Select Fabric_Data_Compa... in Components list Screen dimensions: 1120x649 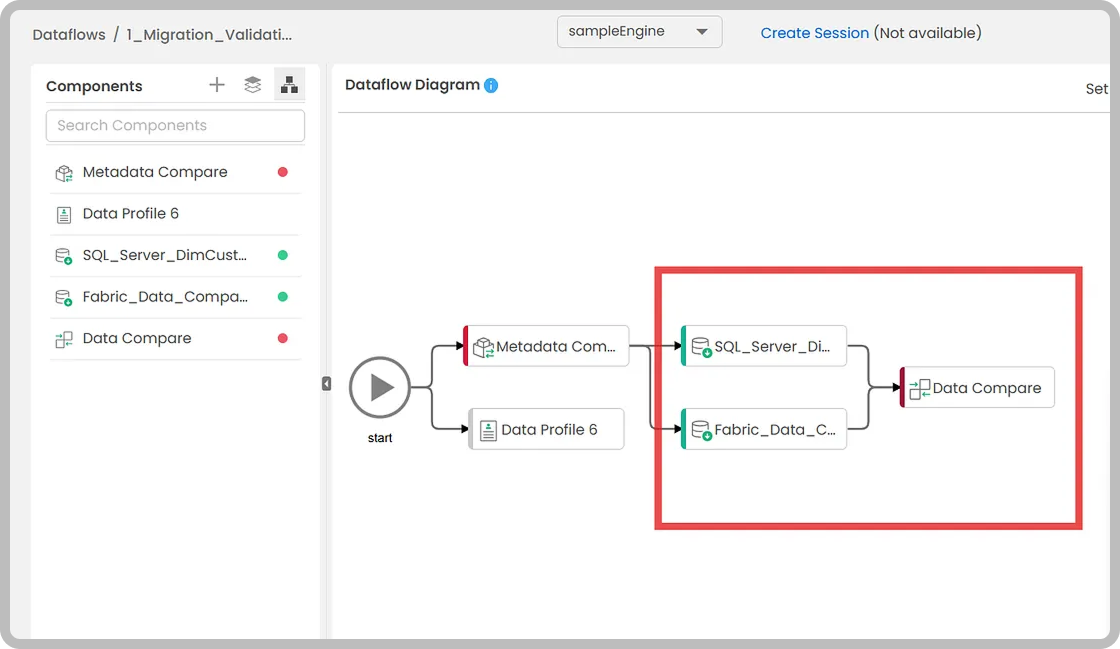click(175, 296)
